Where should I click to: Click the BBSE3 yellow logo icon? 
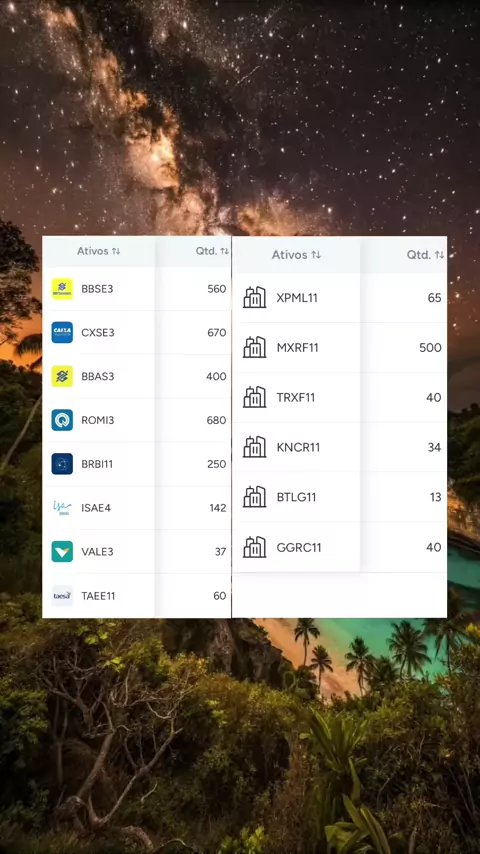[x=62, y=289]
